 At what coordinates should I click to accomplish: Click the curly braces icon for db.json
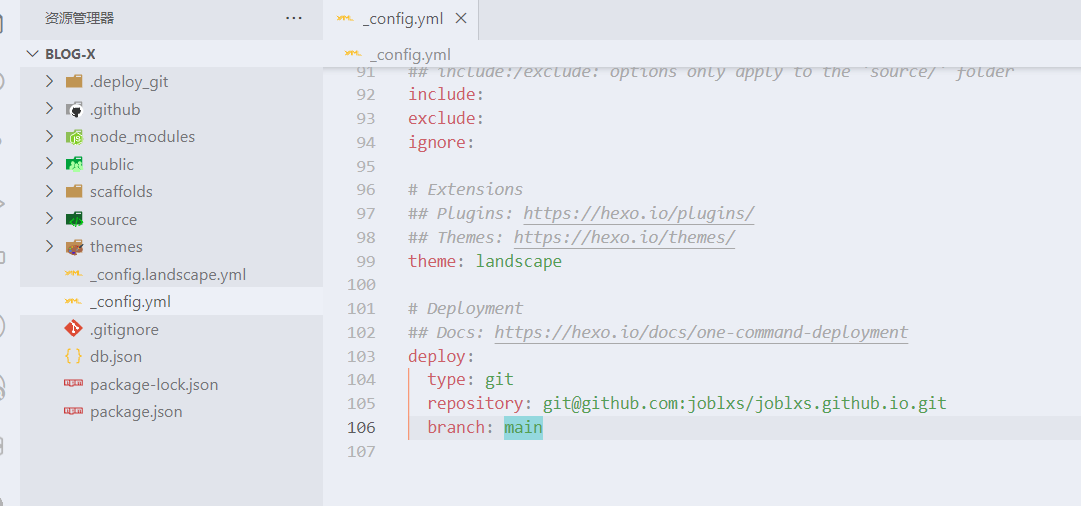74,357
